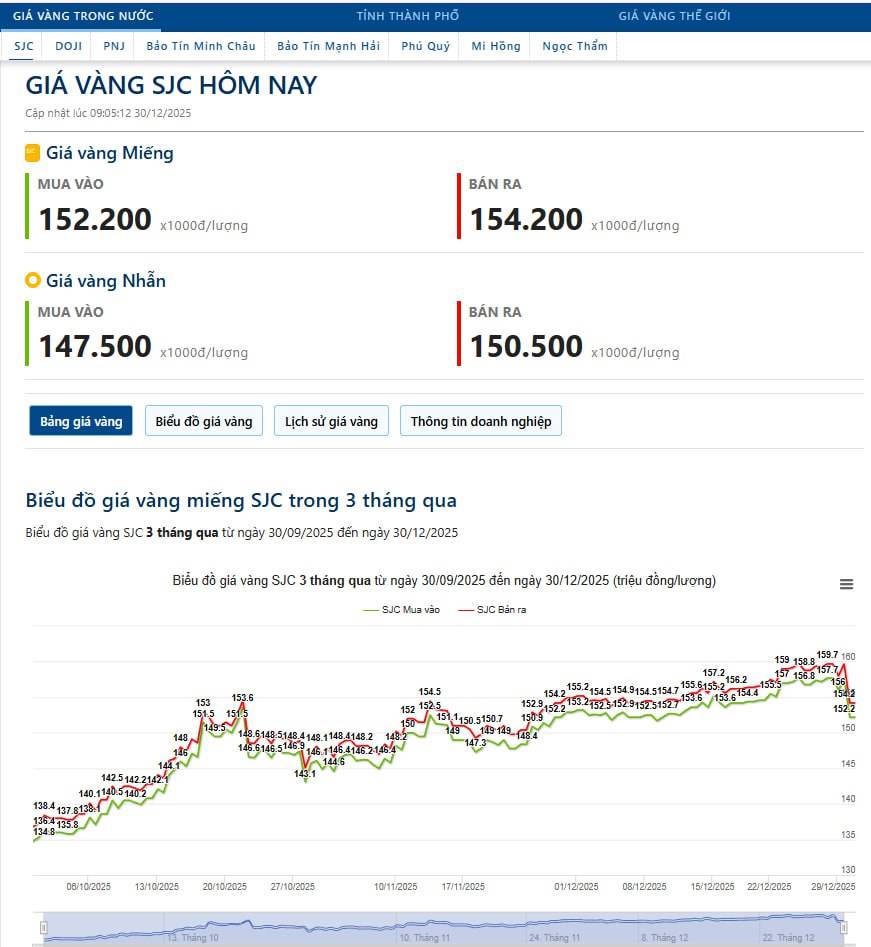The image size is (871, 947).
Task: Select the PNJ gold brand tab
Action: [114, 46]
